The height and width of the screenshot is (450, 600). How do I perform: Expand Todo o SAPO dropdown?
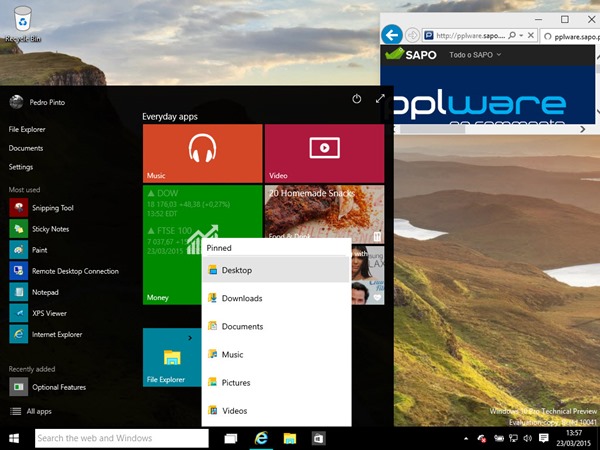pos(475,55)
